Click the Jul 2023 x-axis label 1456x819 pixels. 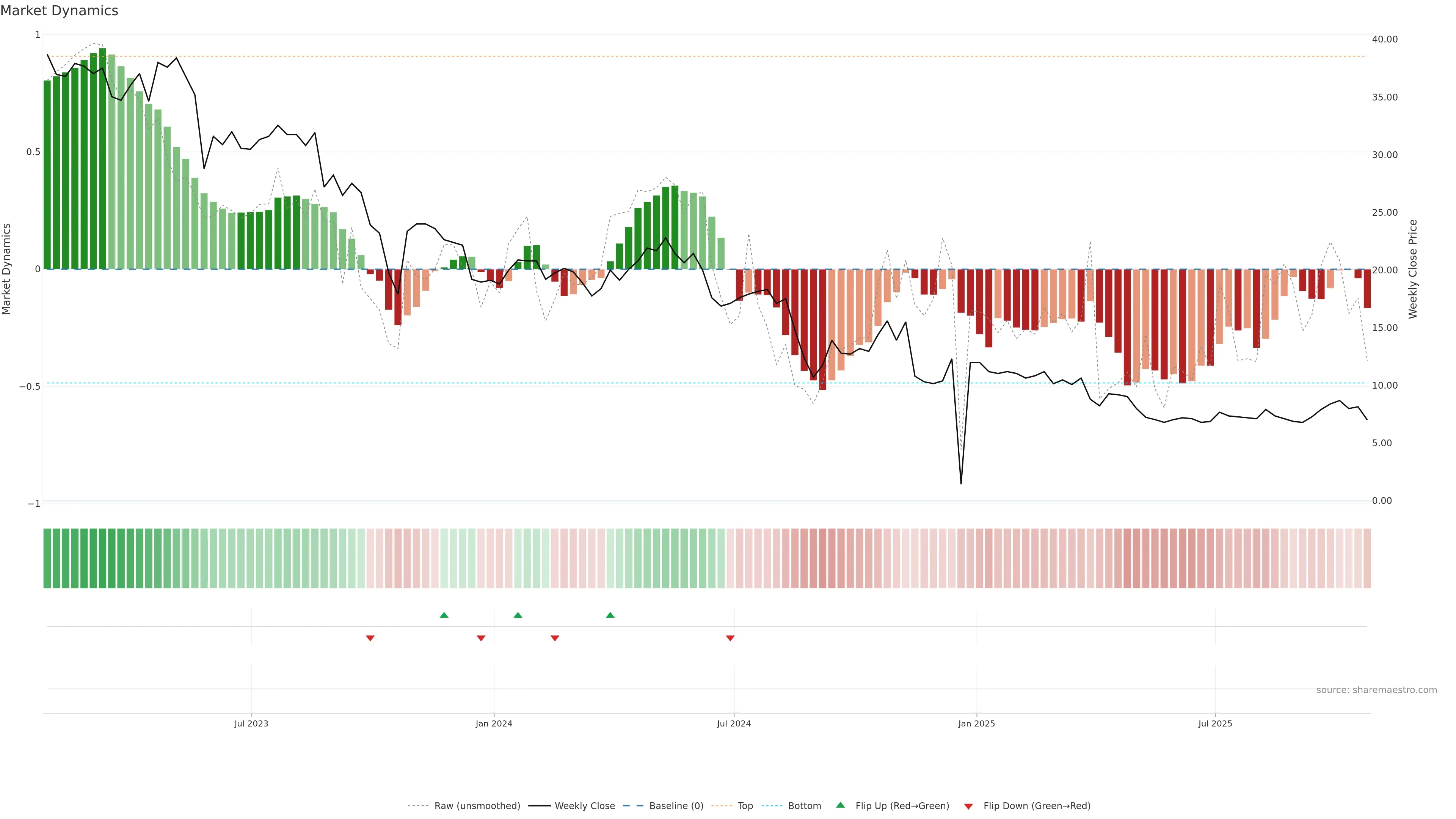click(251, 723)
